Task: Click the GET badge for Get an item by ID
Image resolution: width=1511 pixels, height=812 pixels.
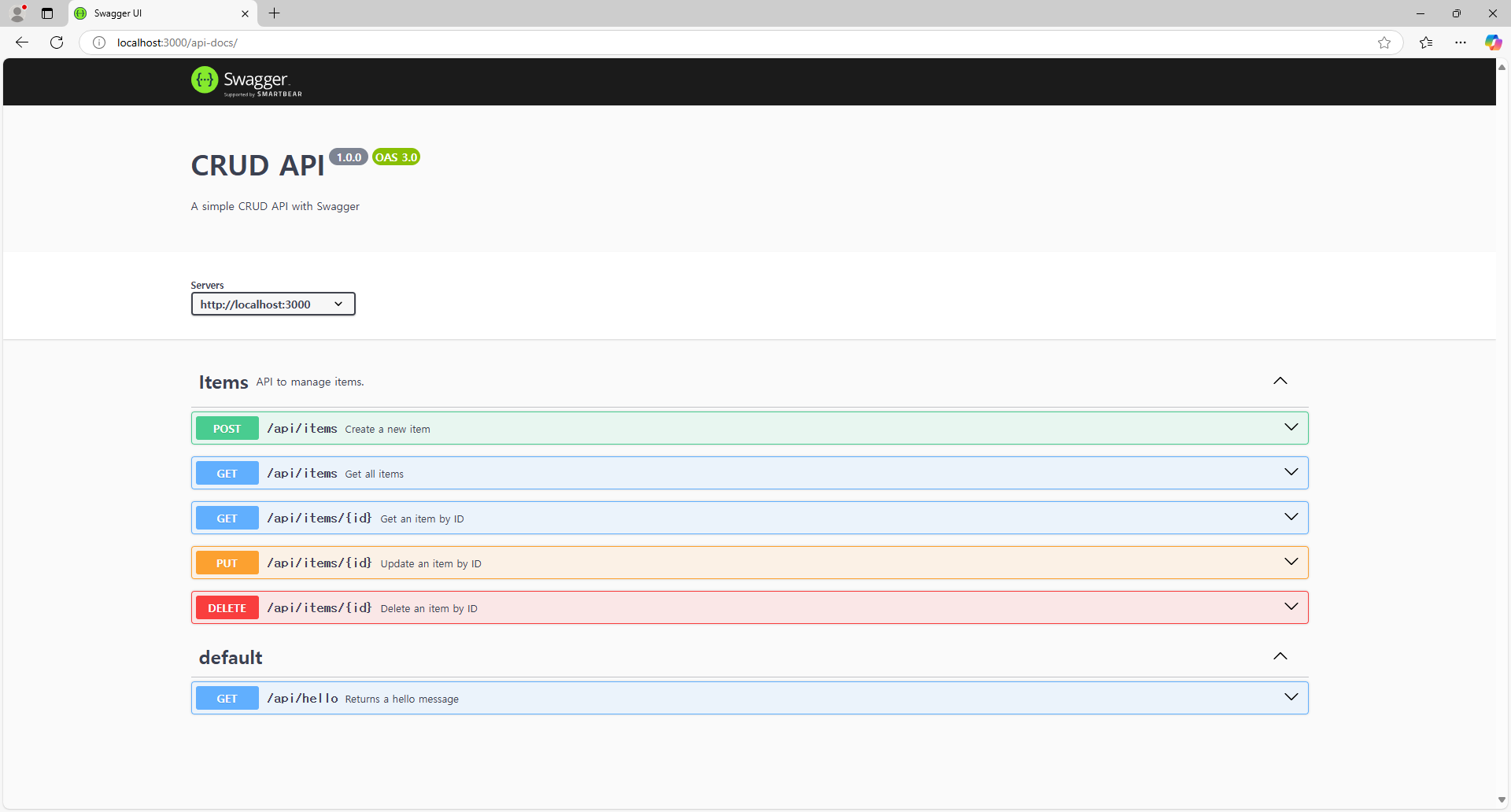Action: 227,518
